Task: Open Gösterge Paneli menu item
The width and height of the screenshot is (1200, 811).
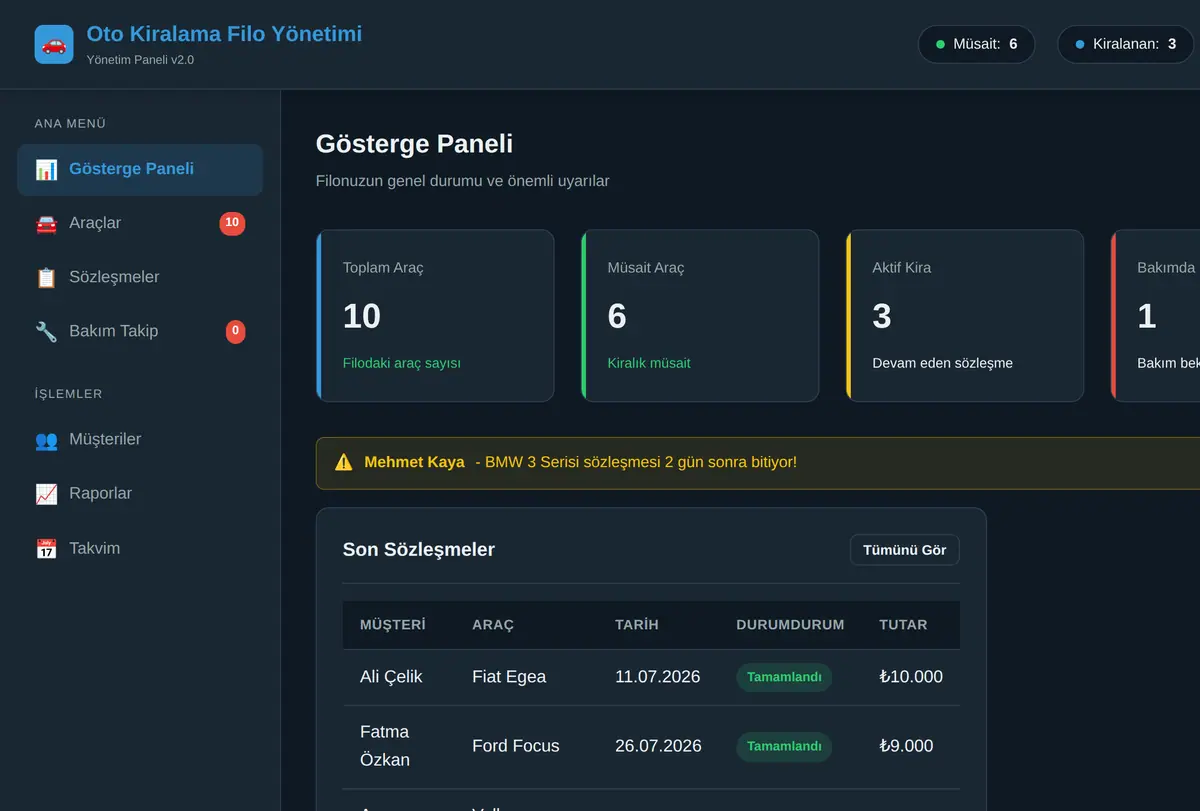Action: coord(140,169)
